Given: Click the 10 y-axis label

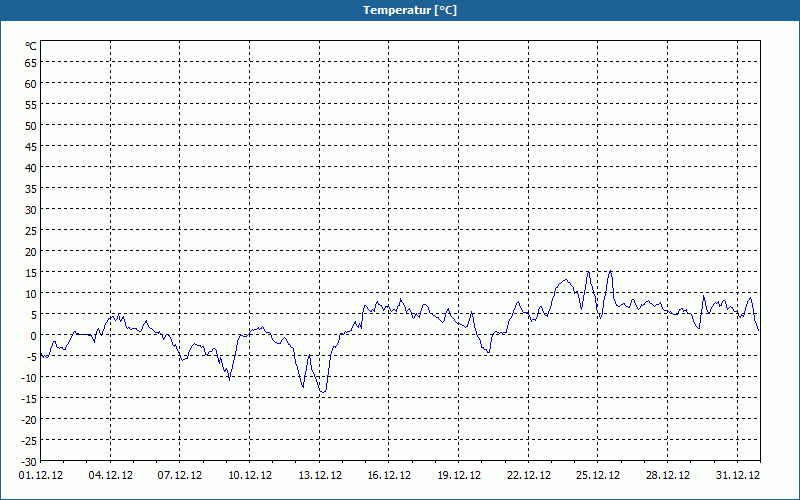Looking at the screenshot, I should coord(31,294).
